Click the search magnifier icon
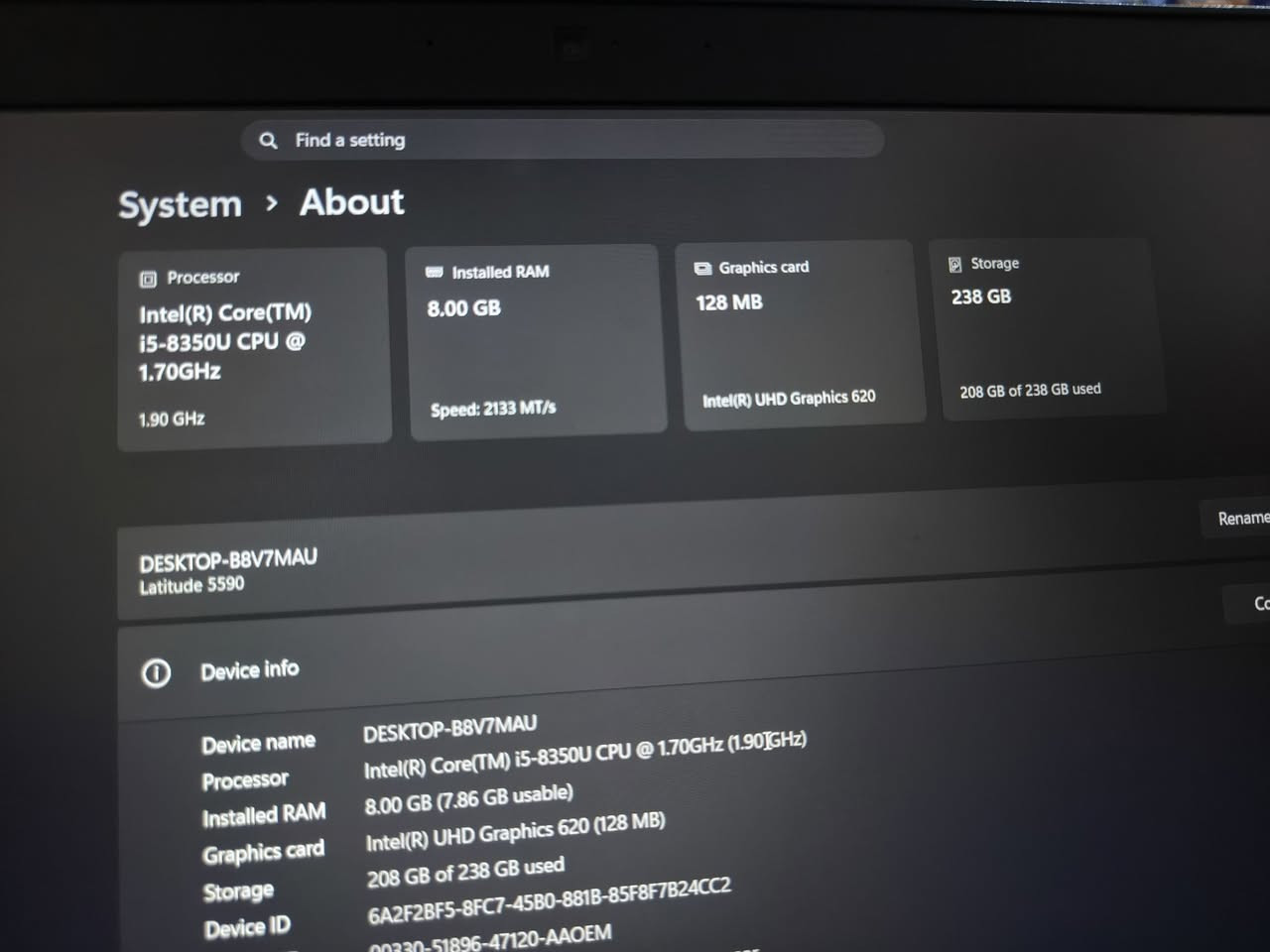 coord(268,141)
